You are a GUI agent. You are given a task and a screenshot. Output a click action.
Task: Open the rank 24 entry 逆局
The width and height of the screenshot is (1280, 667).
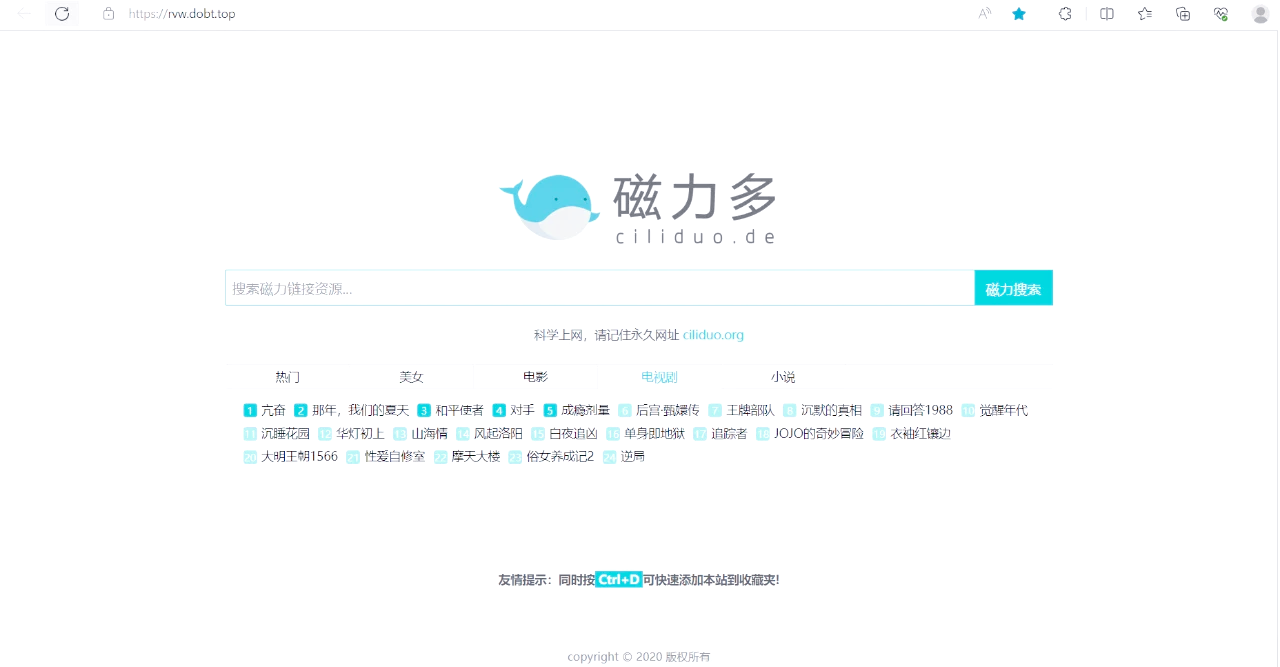[x=632, y=457]
